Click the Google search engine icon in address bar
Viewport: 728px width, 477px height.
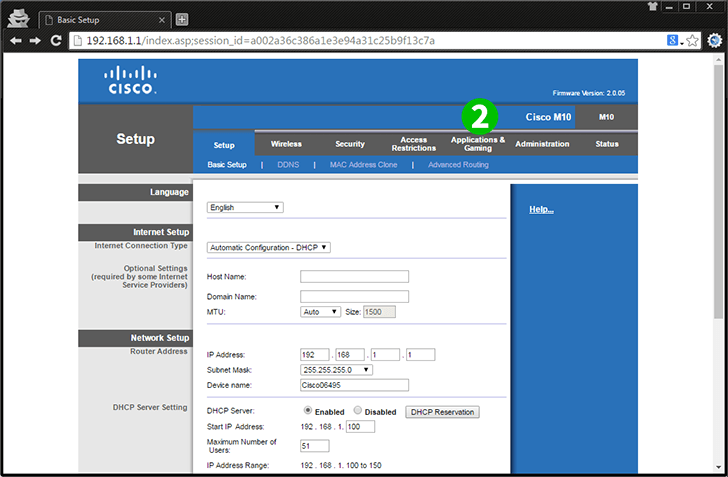point(672,40)
